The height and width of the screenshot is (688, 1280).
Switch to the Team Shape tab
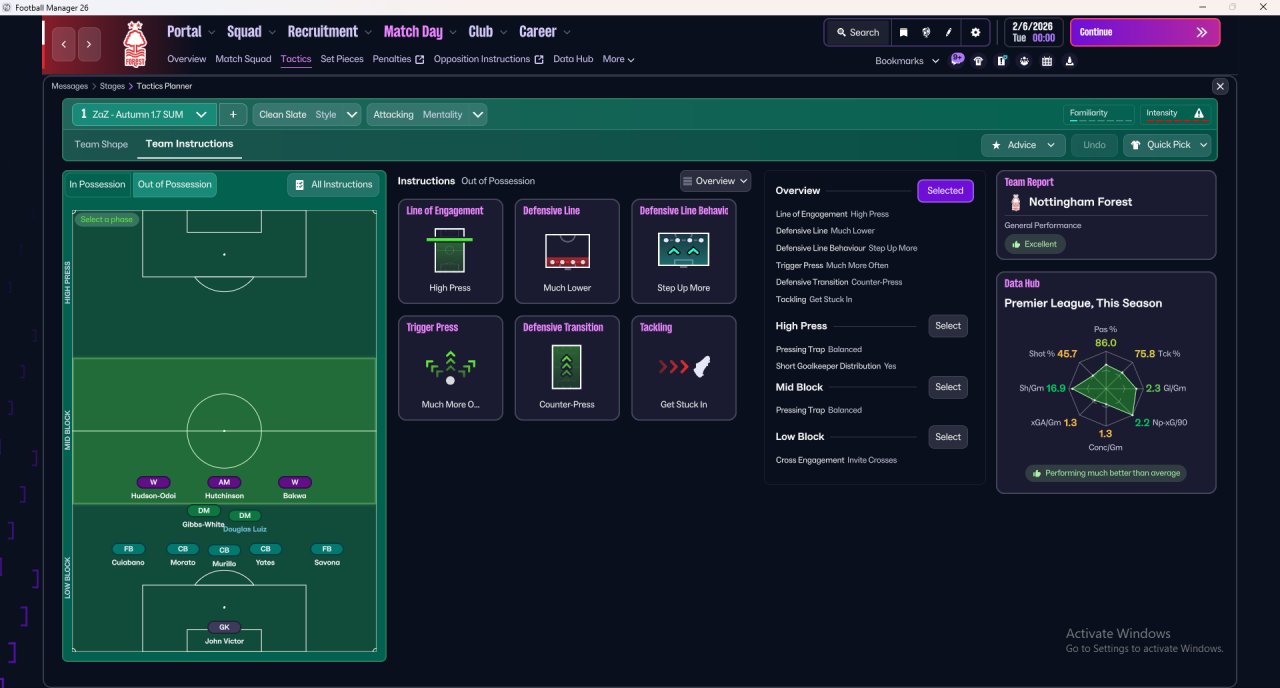point(101,145)
